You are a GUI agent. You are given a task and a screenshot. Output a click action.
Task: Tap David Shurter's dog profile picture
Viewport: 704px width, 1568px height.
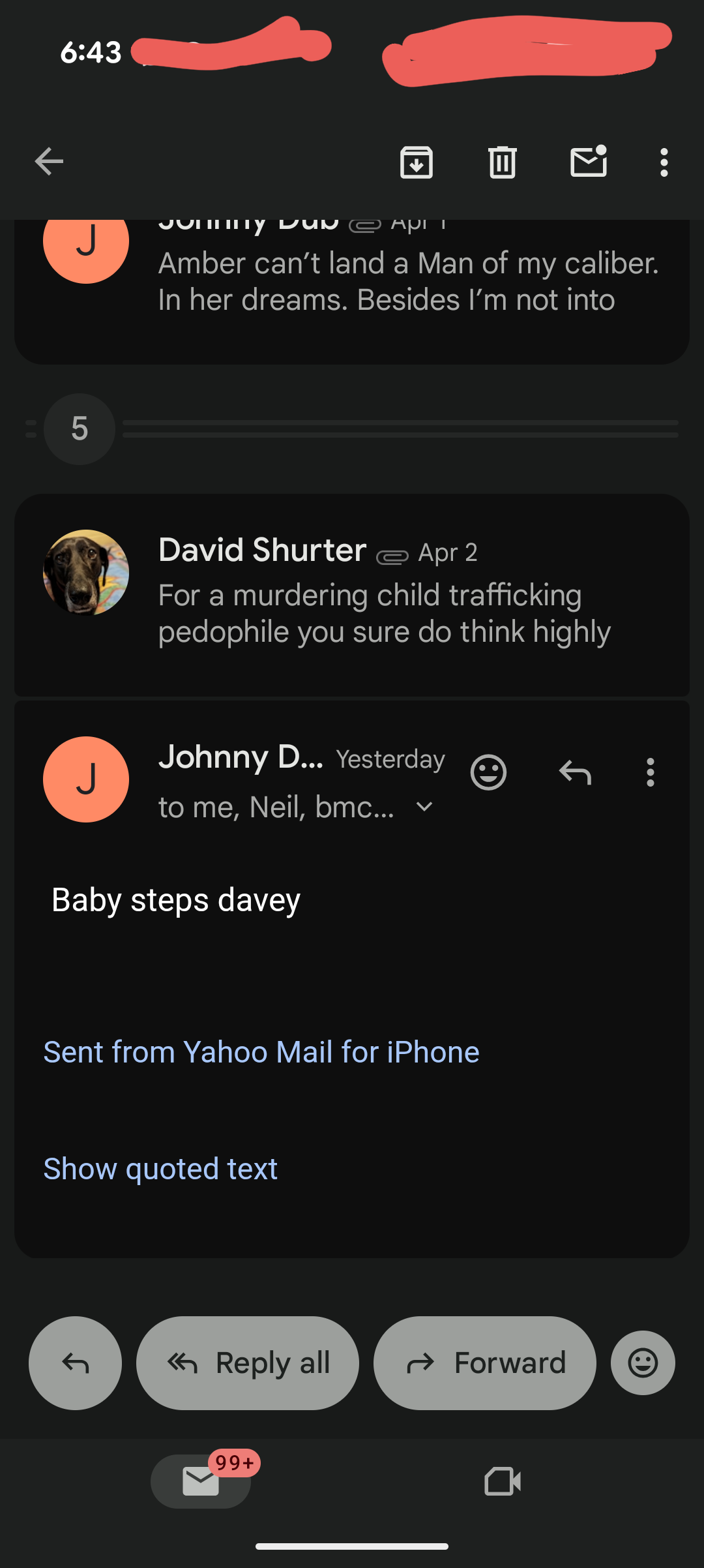pos(86,572)
